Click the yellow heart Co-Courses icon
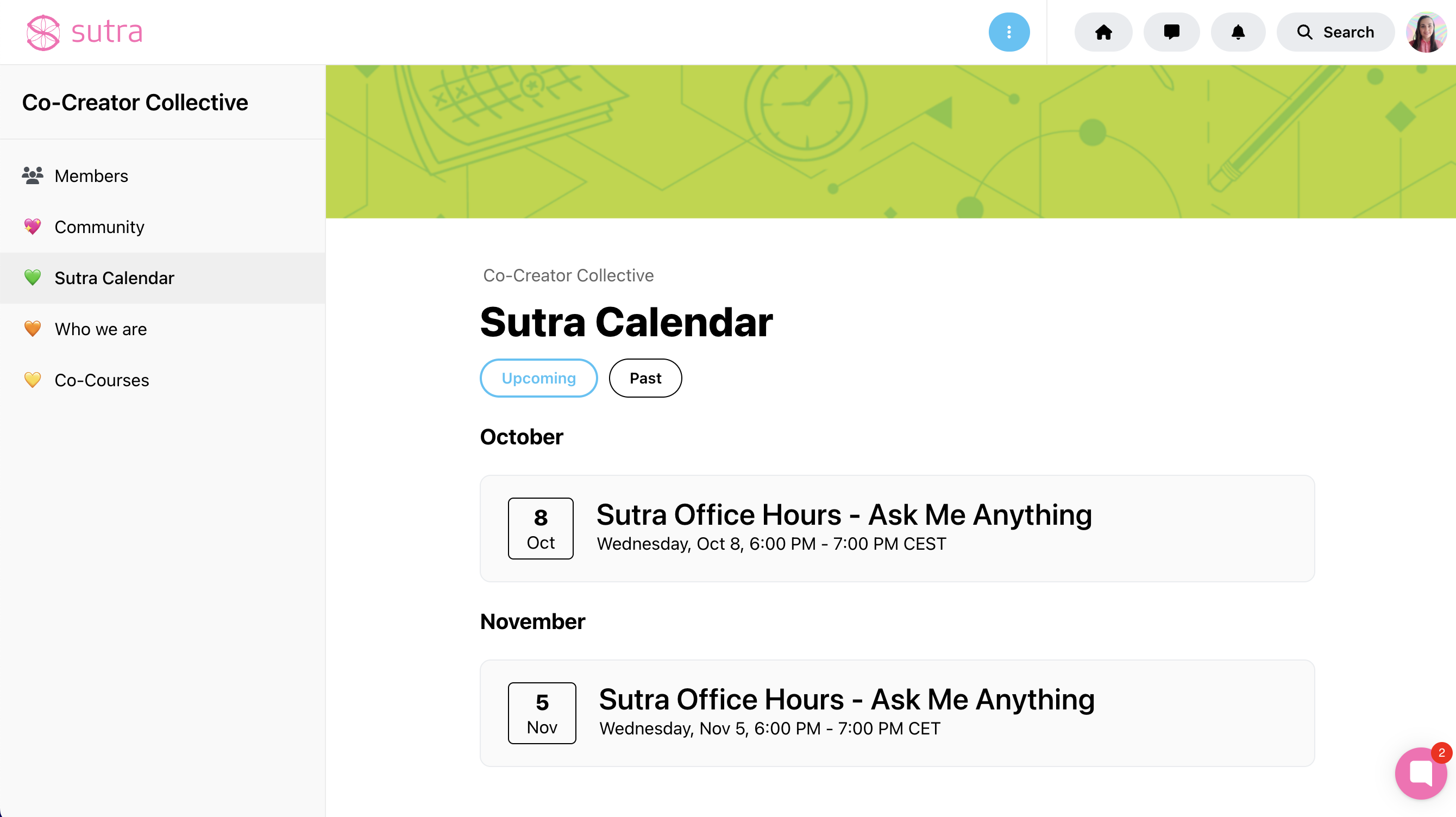Screen dimensions: 1456x817 [33, 380]
